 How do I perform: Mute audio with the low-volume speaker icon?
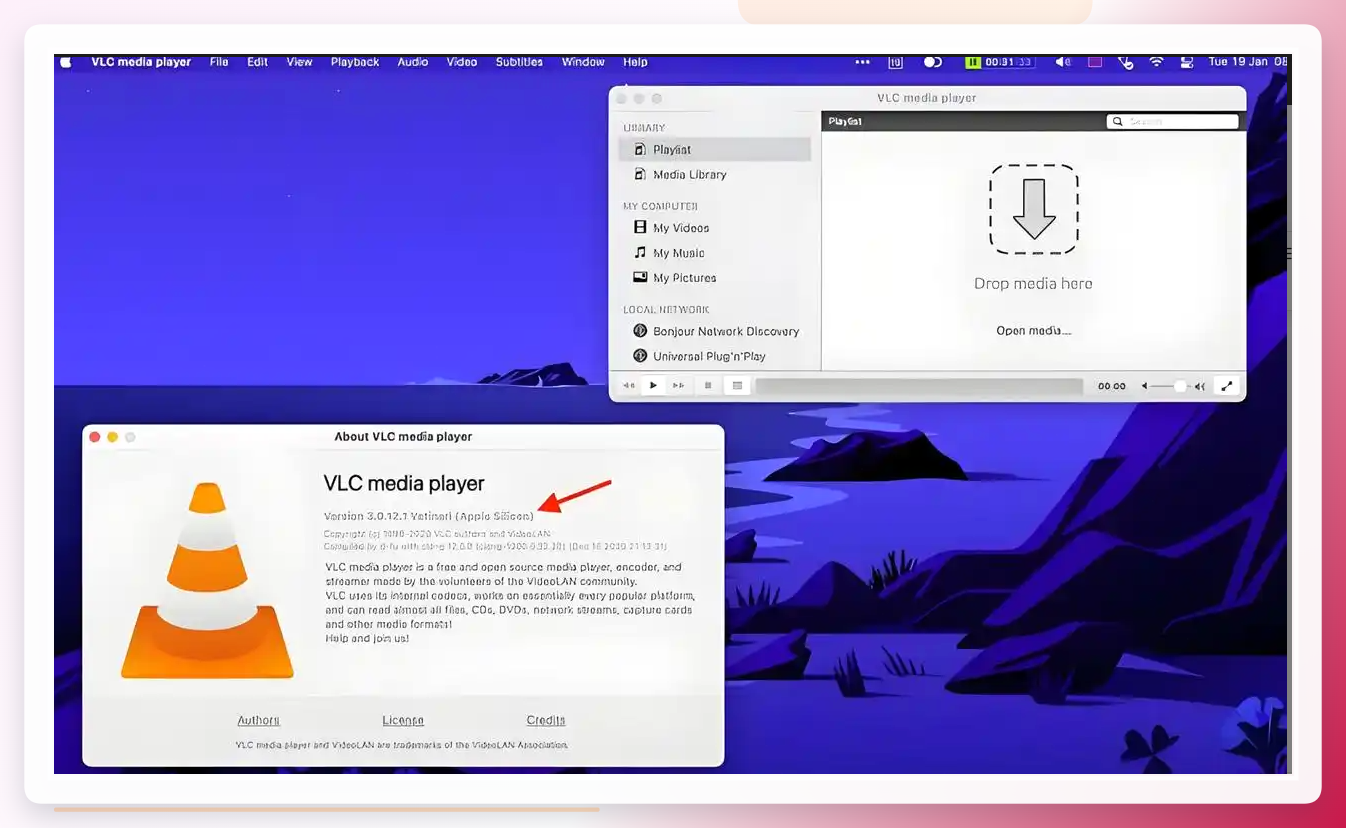1145,386
